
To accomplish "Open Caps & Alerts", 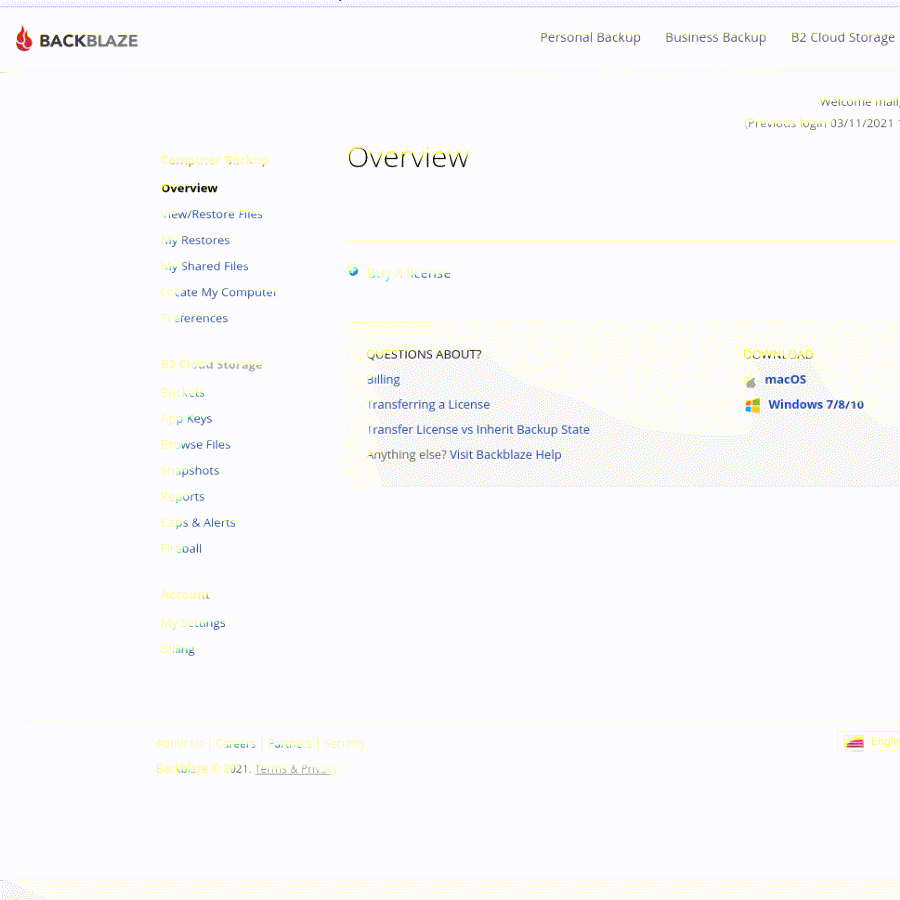I will 198,523.
